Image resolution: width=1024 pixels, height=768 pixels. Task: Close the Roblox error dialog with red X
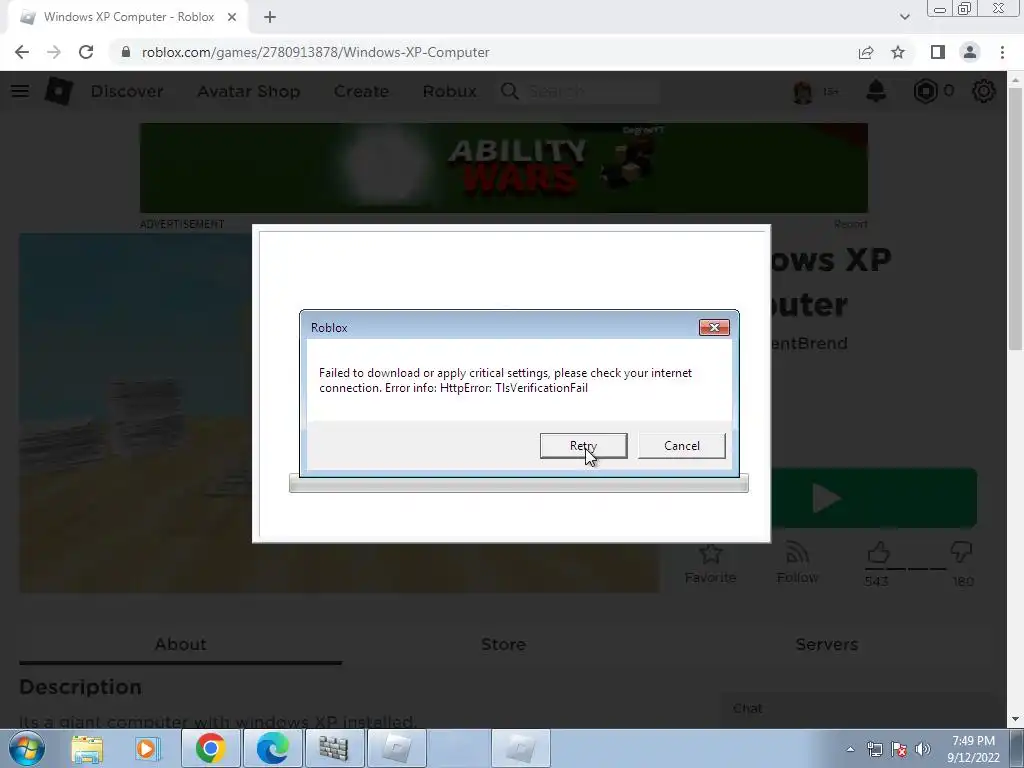714,327
